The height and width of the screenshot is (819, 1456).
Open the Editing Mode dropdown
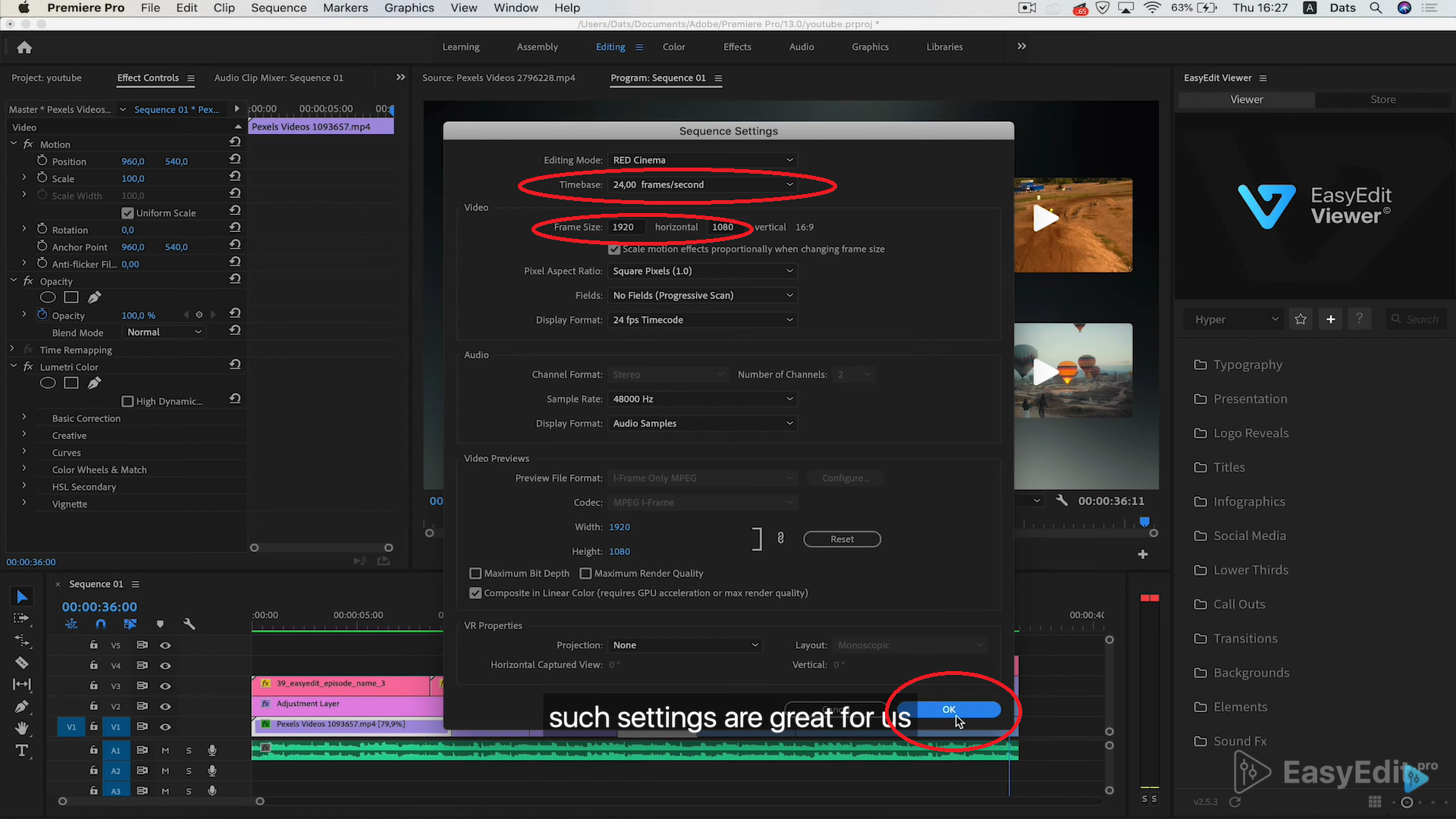[702, 160]
